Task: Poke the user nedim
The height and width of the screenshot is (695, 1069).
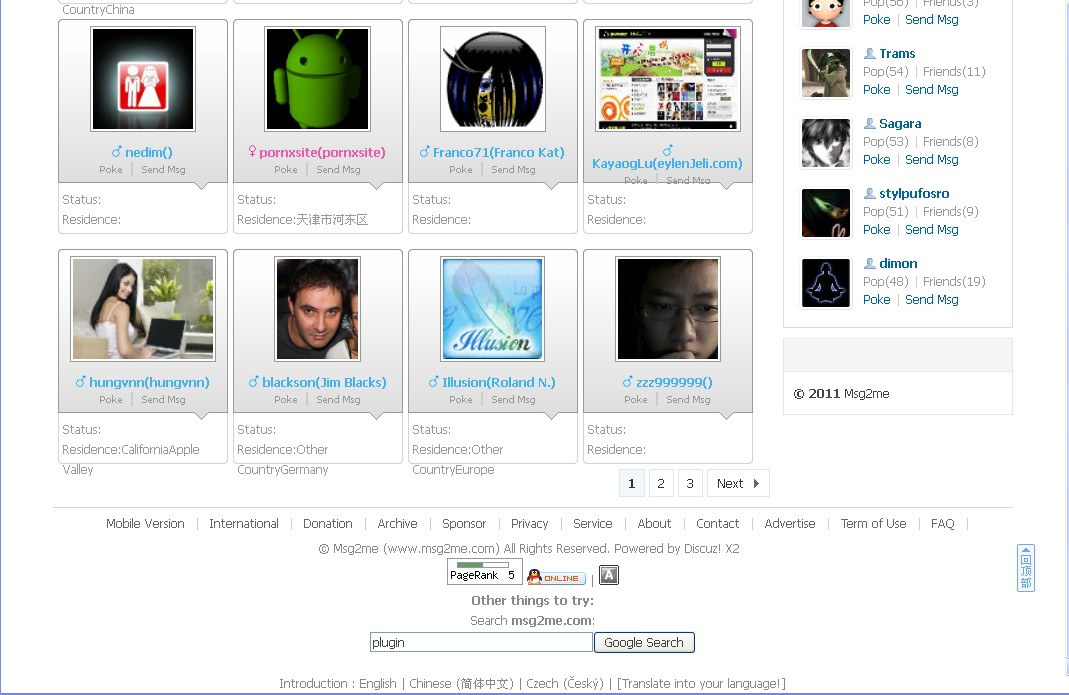Action: pyautogui.click(x=110, y=169)
